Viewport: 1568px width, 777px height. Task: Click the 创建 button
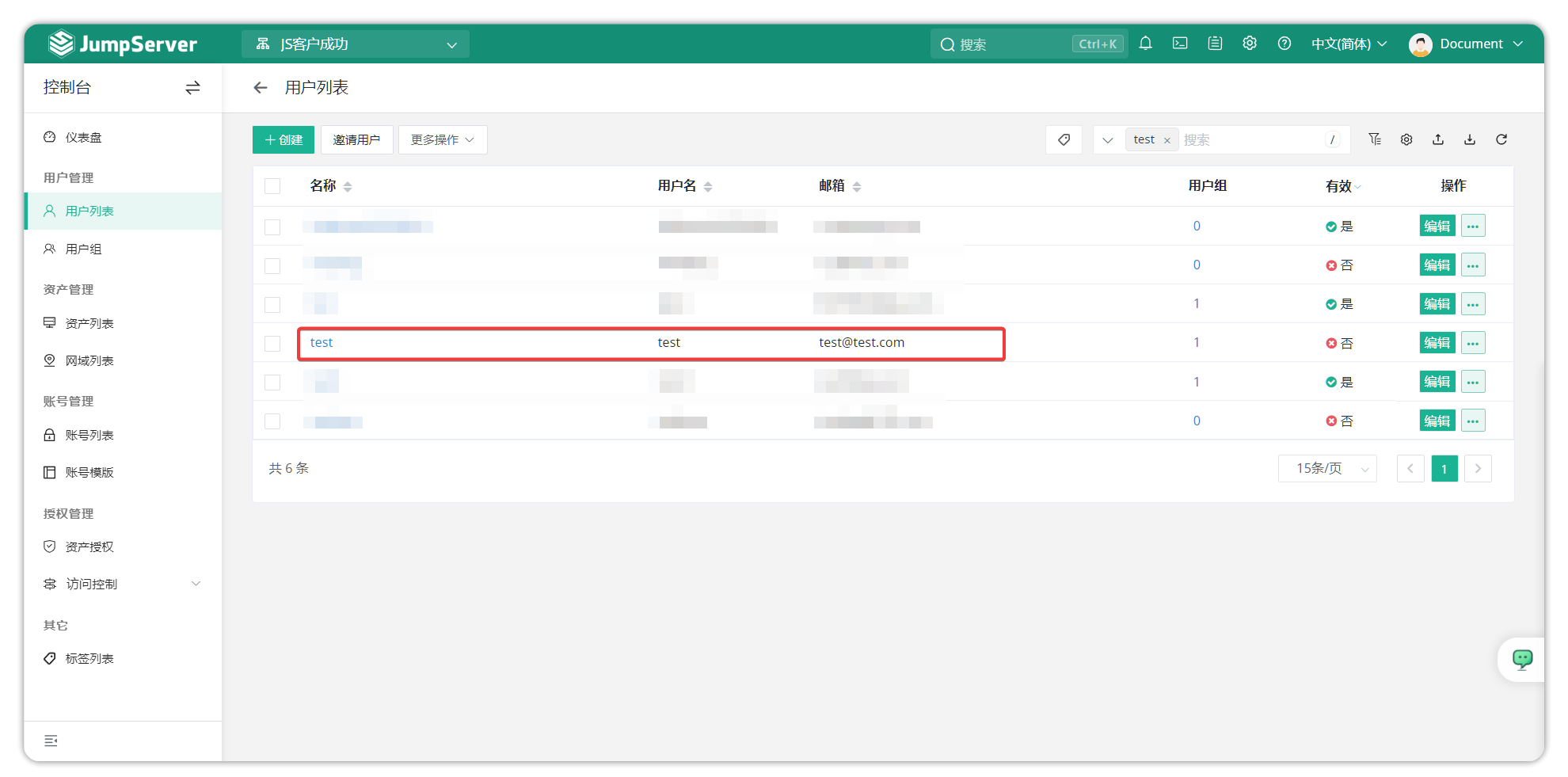click(284, 139)
